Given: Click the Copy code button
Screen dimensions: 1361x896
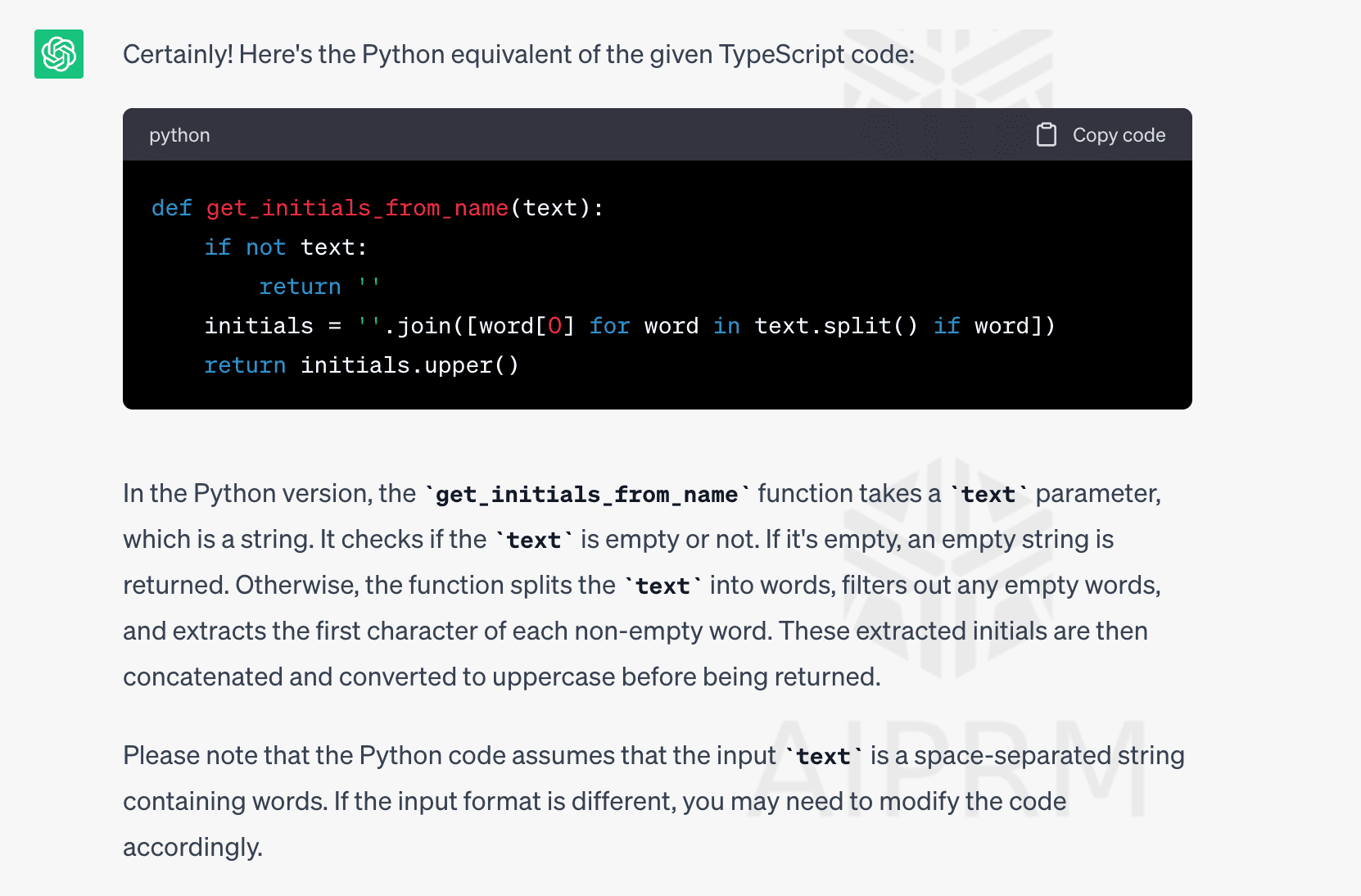Looking at the screenshot, I should 1119,134.
